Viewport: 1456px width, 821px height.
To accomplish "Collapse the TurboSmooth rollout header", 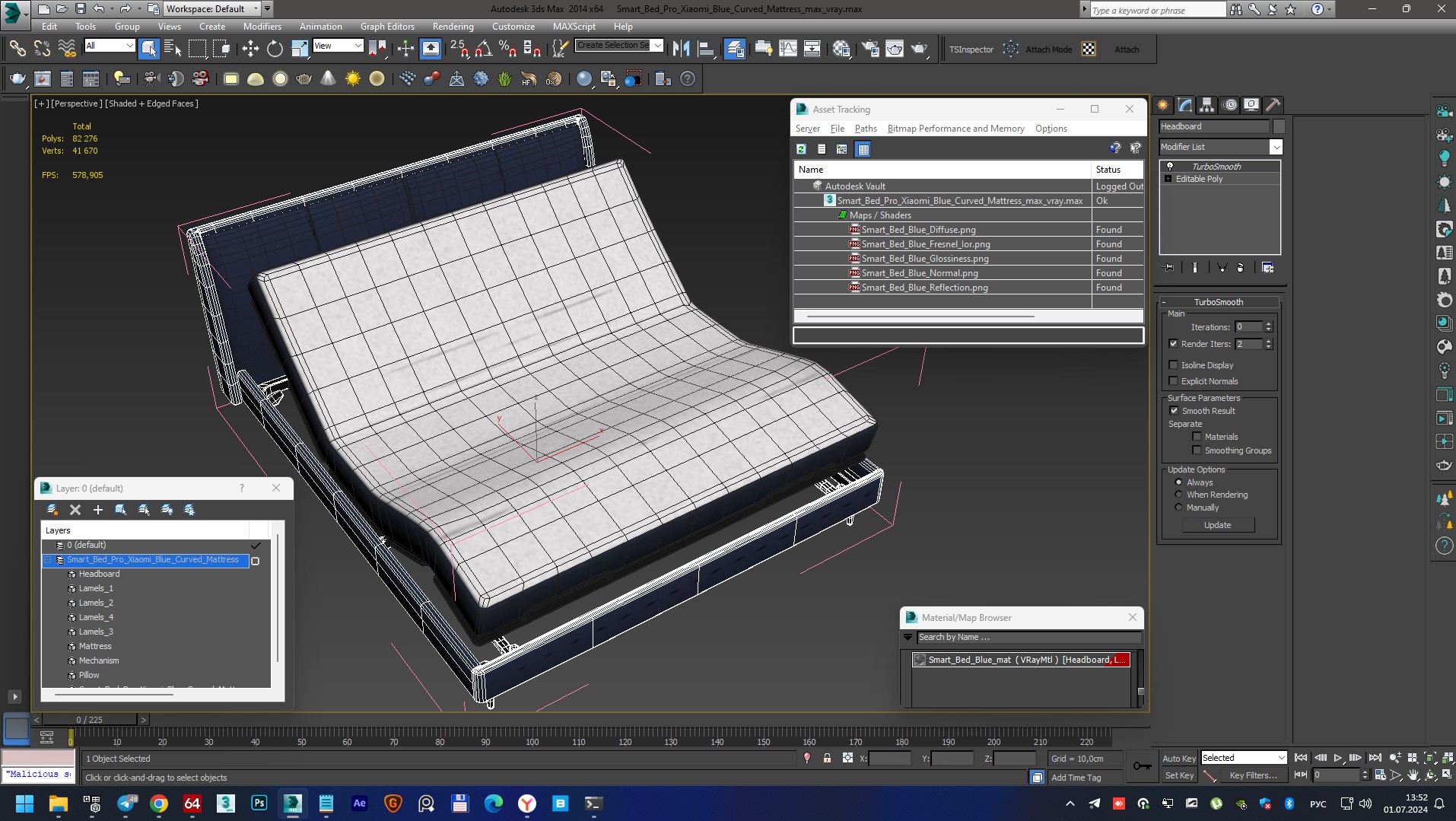I will (x=1218, y=302).
